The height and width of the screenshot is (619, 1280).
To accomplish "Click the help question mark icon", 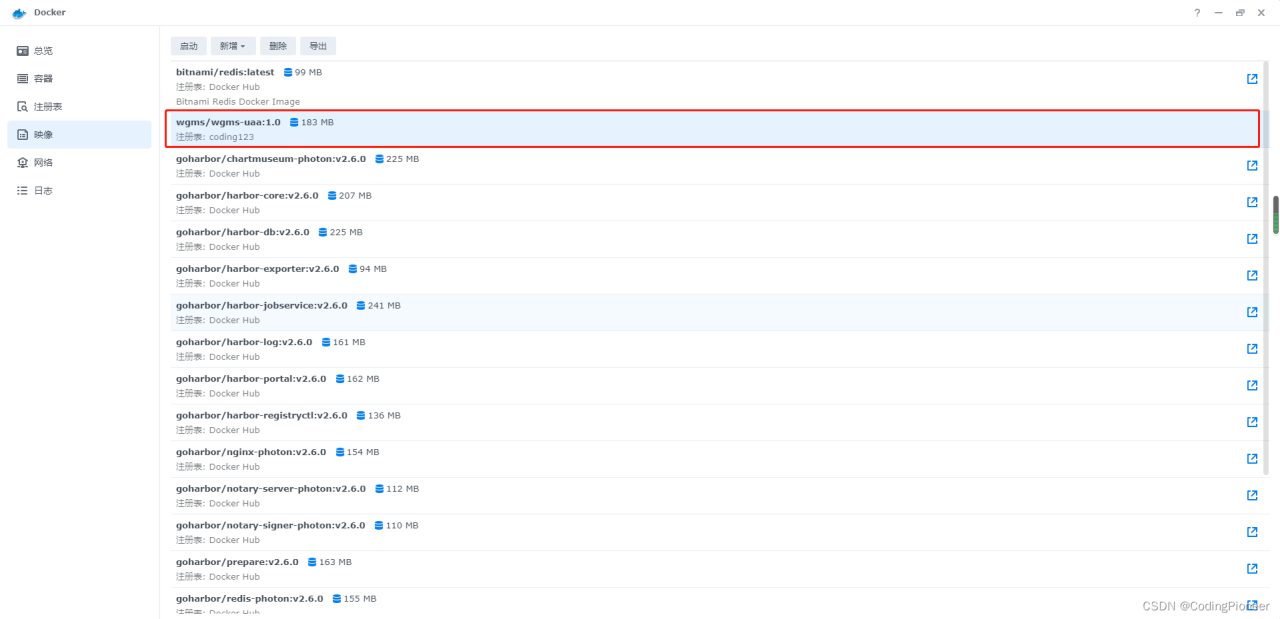I will pyautogui.click(x=1197, y=12).
